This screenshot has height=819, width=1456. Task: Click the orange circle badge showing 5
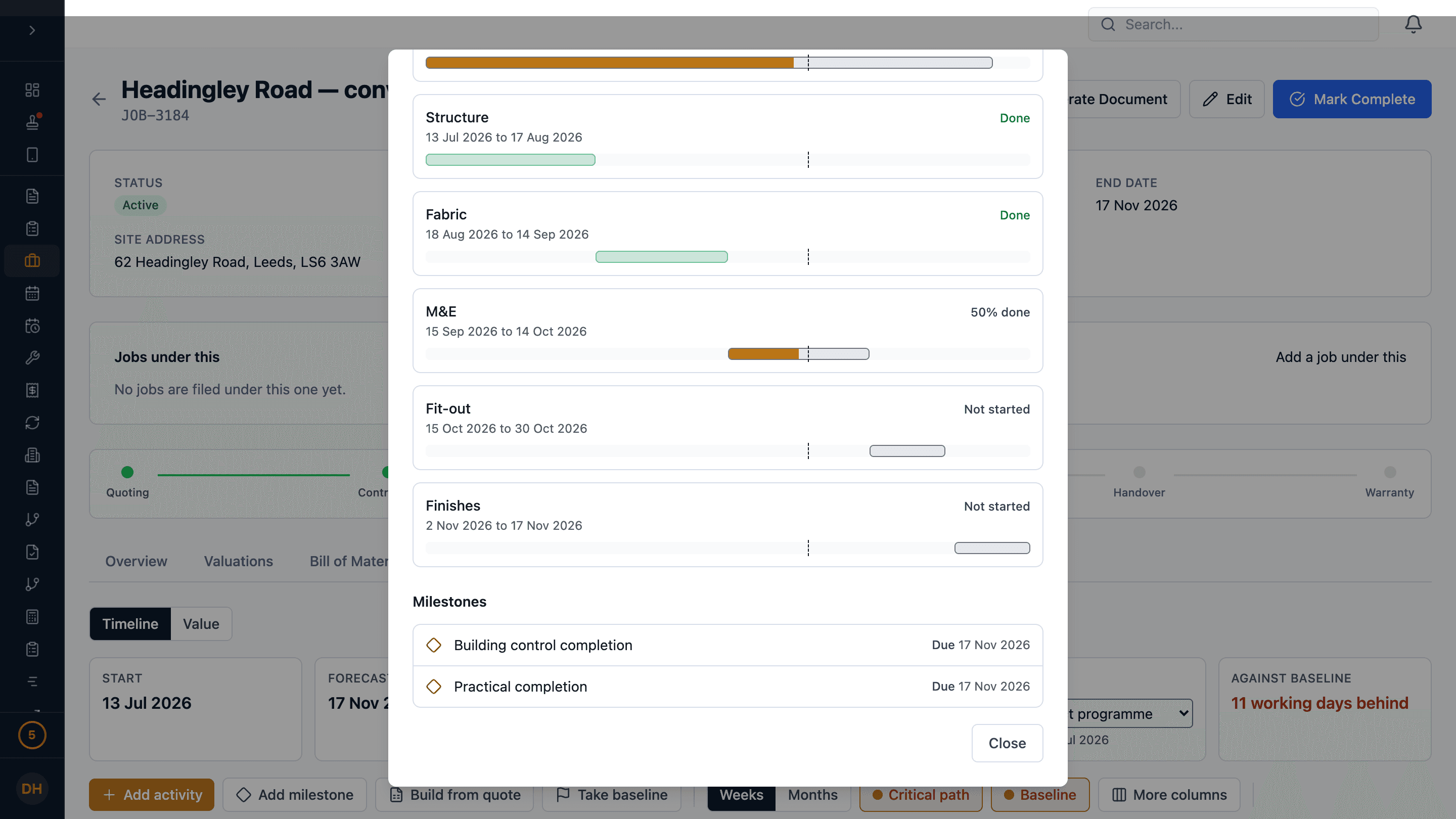click(x=32, y=735)
